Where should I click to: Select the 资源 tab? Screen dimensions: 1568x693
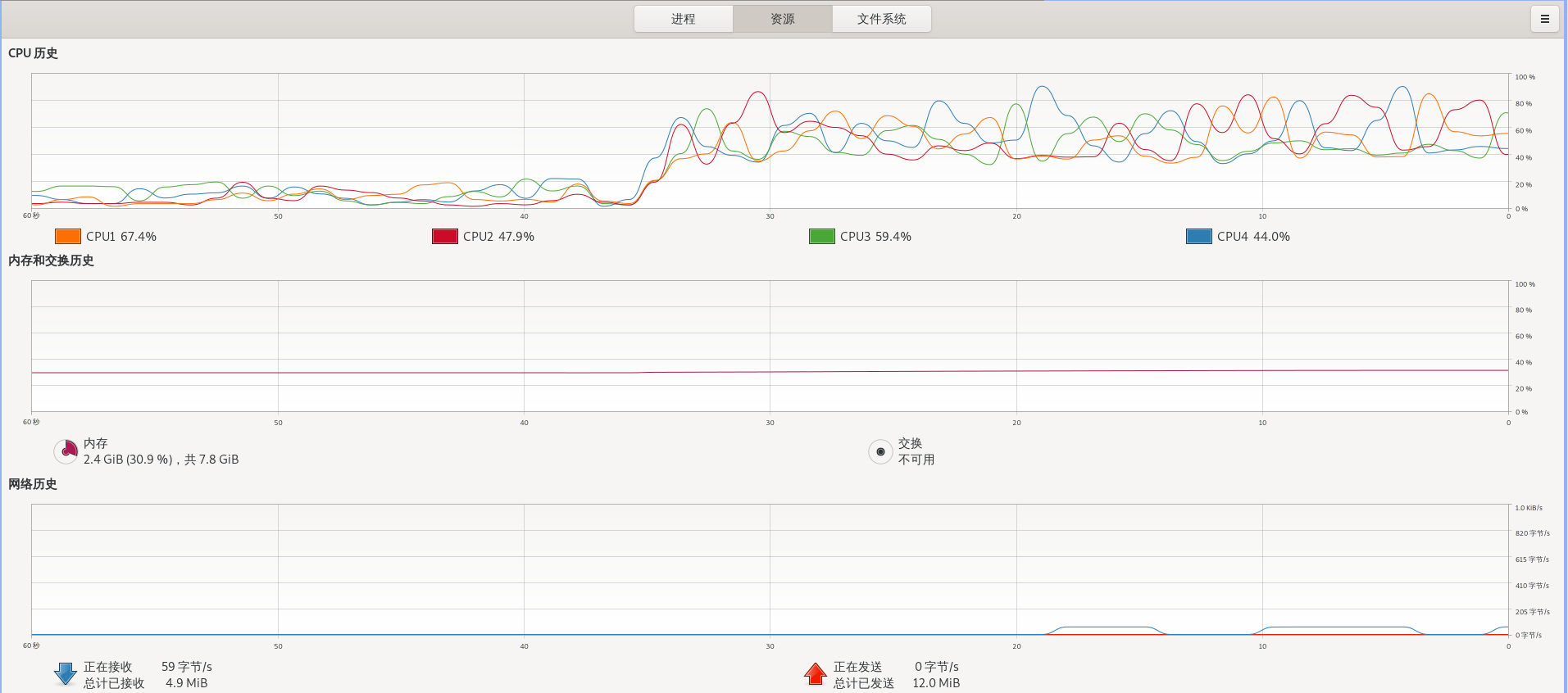point(783,19)
